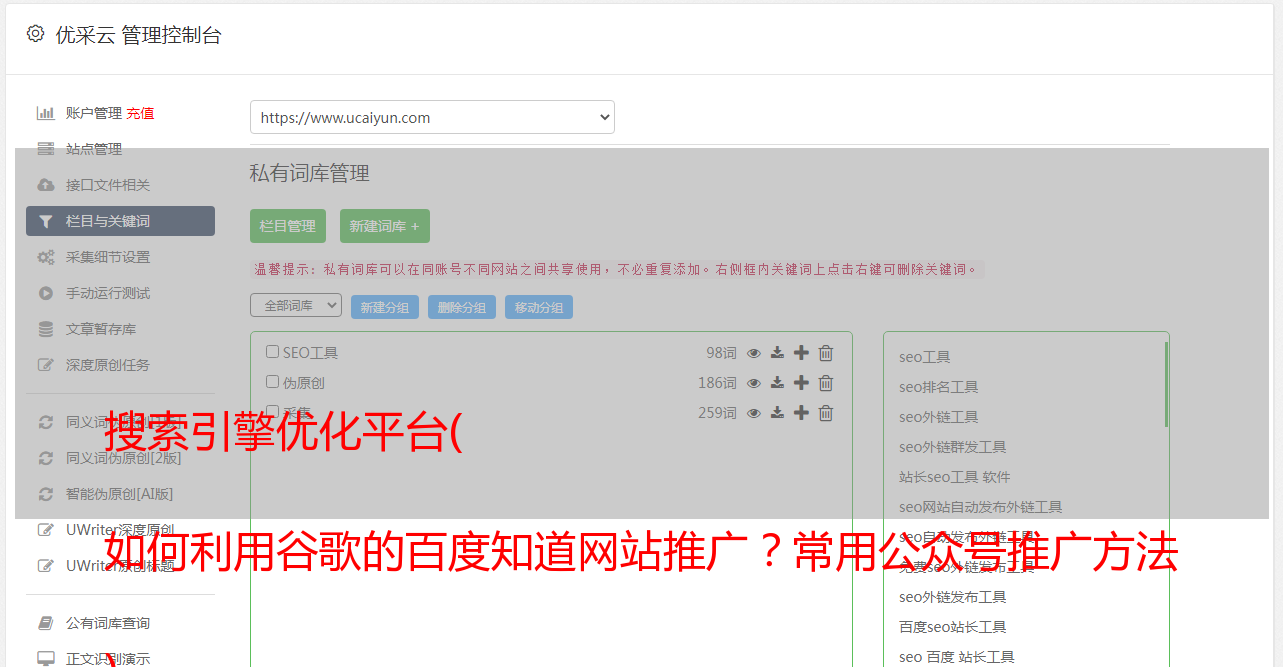Select keyword seo外链群发工具

[x=952, y=447]
